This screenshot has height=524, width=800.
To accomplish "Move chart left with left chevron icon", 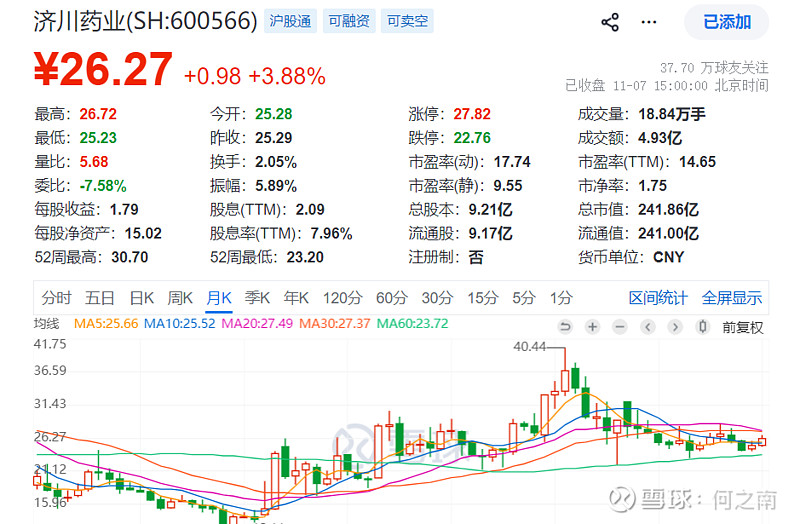I will pyautogui.click(x=647, y=327).
